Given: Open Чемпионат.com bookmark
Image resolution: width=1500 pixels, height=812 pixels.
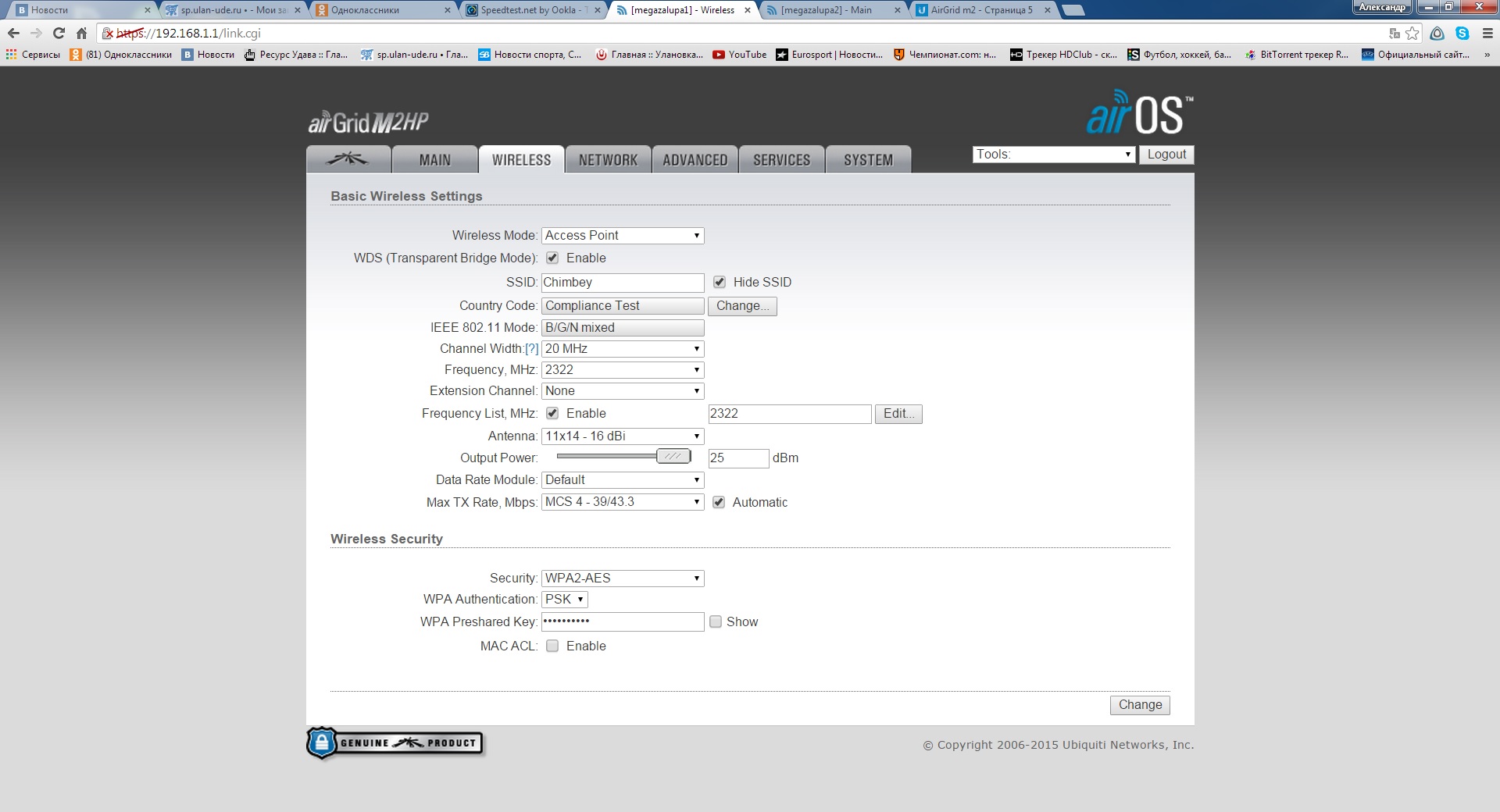Looking at the screenshot, I should click(945, 55).
